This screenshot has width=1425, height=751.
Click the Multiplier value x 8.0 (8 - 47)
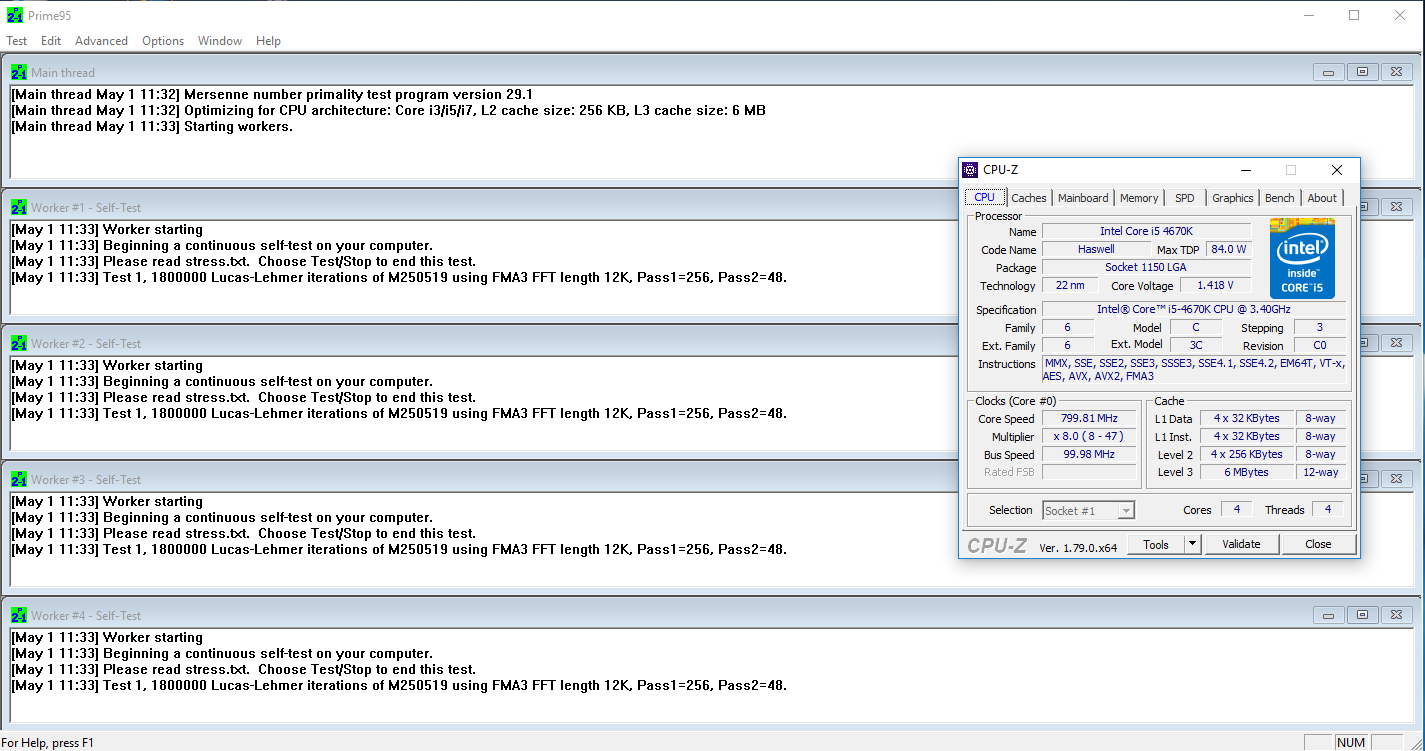point(1089,437)
